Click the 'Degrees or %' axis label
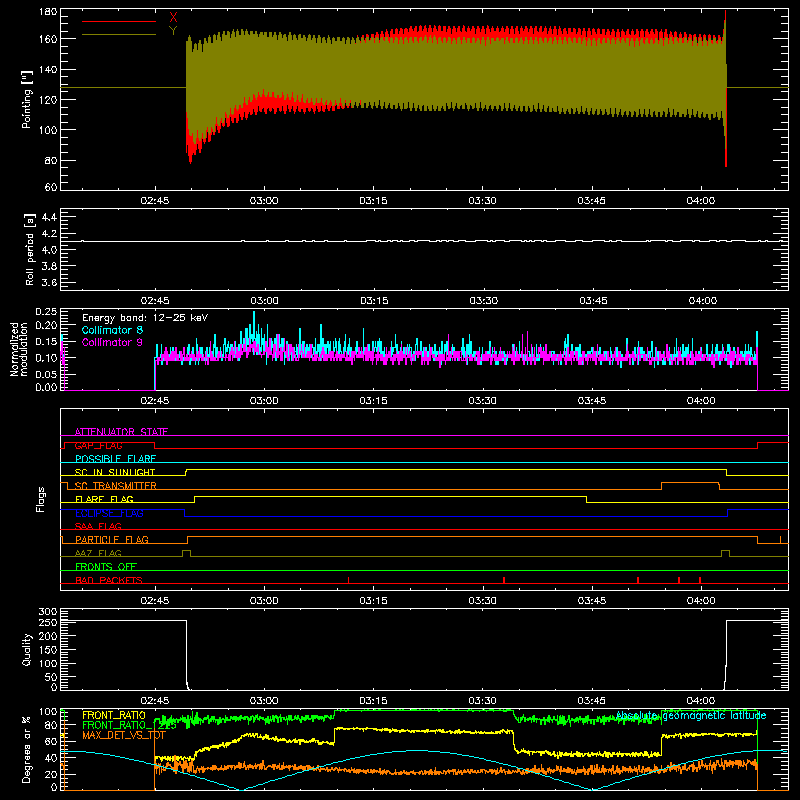 pyautogui.click(x=27, y=749)
